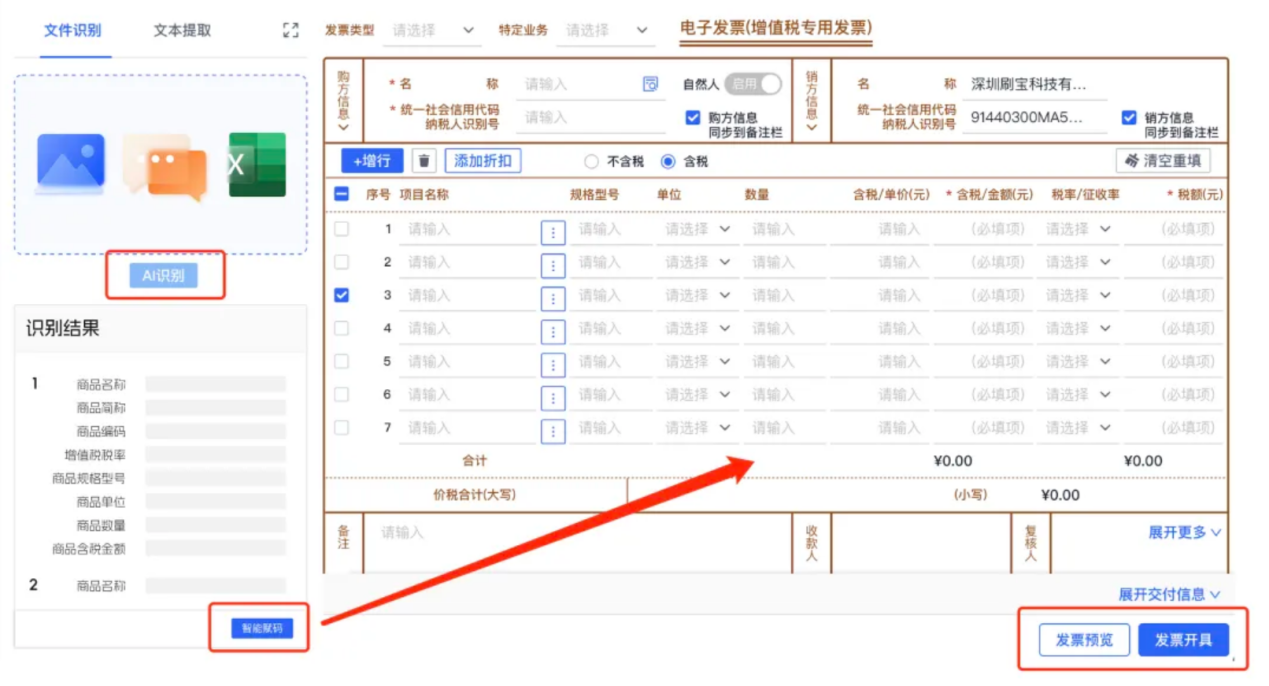Switch to the 文件识别 tab
The width and height of the screenshot is (1269, 686).
pyautogui.click(x=72, y=30)
